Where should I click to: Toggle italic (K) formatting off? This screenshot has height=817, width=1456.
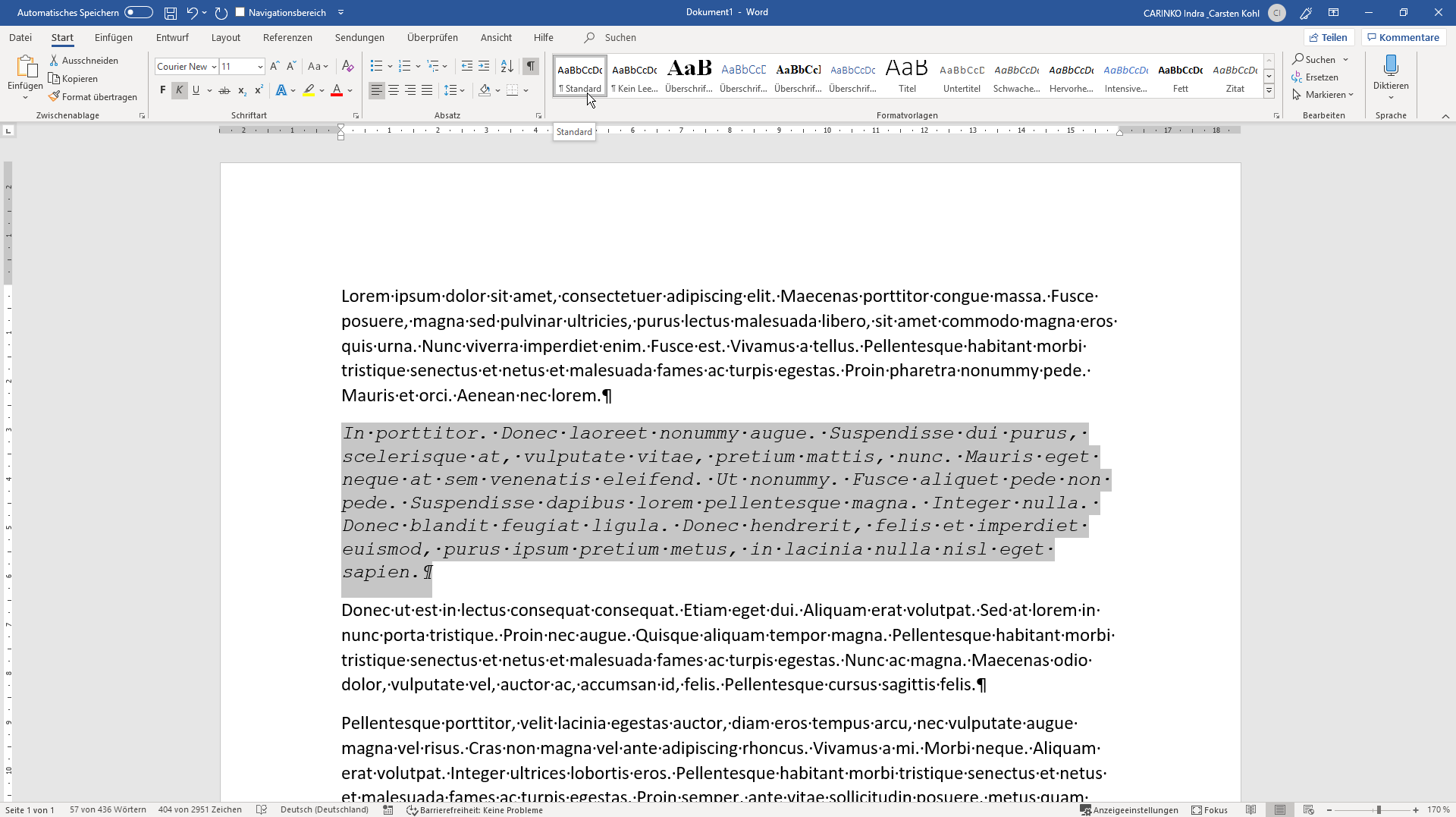[x=179, y=90]
